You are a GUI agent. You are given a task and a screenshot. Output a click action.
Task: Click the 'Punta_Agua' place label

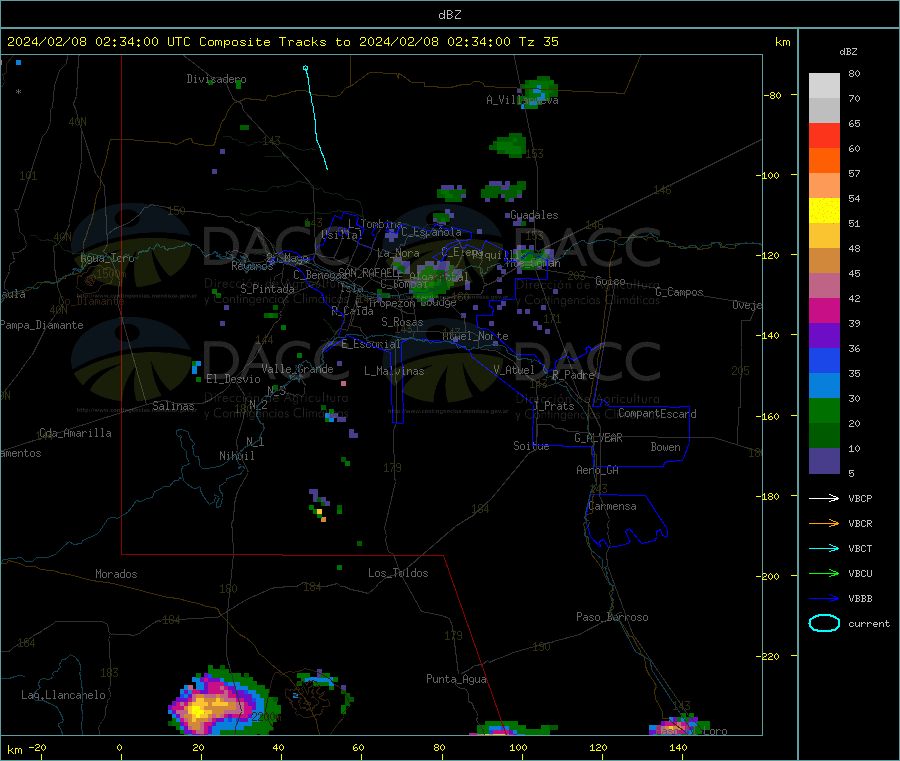click(x=456, y=679)
